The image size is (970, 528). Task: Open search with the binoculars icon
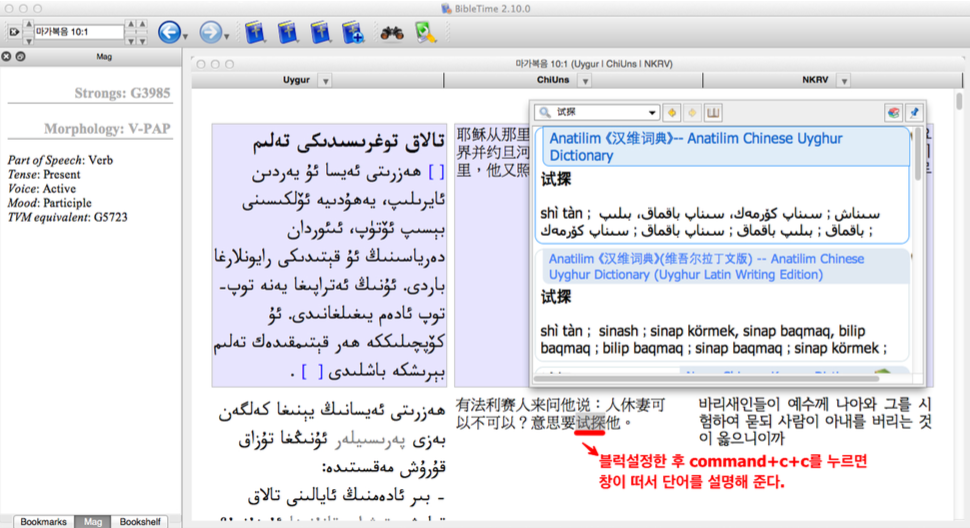(x=392, y=33)
